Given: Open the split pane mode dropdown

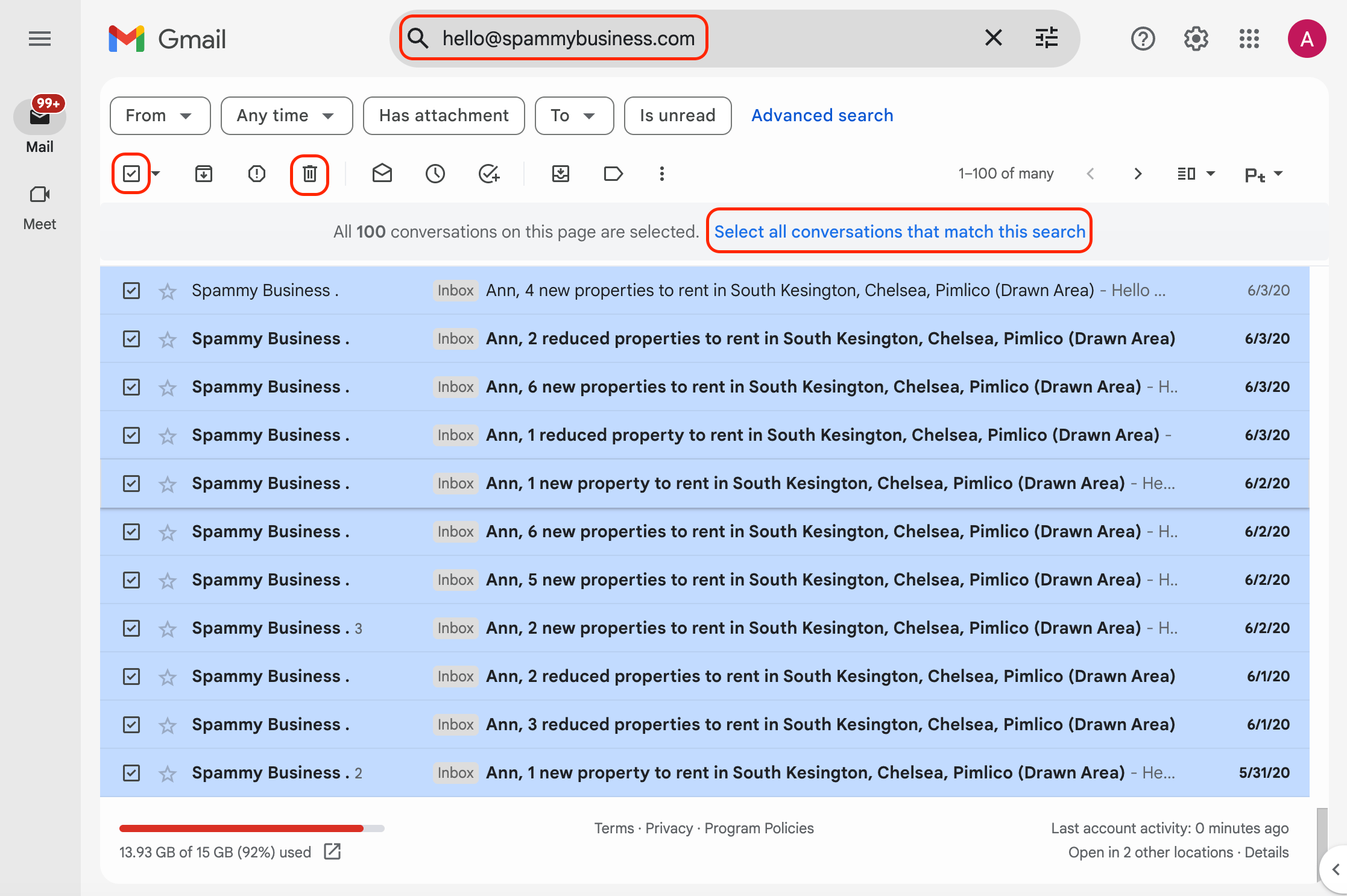Looking at the screenshot, I should click(1195, 174).
